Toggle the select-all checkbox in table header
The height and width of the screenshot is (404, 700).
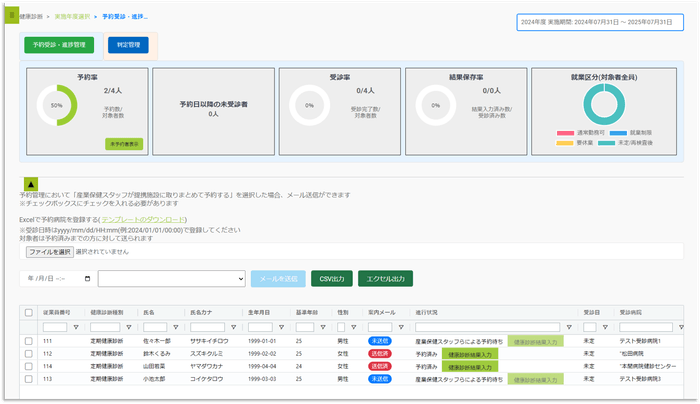[28, 313]
